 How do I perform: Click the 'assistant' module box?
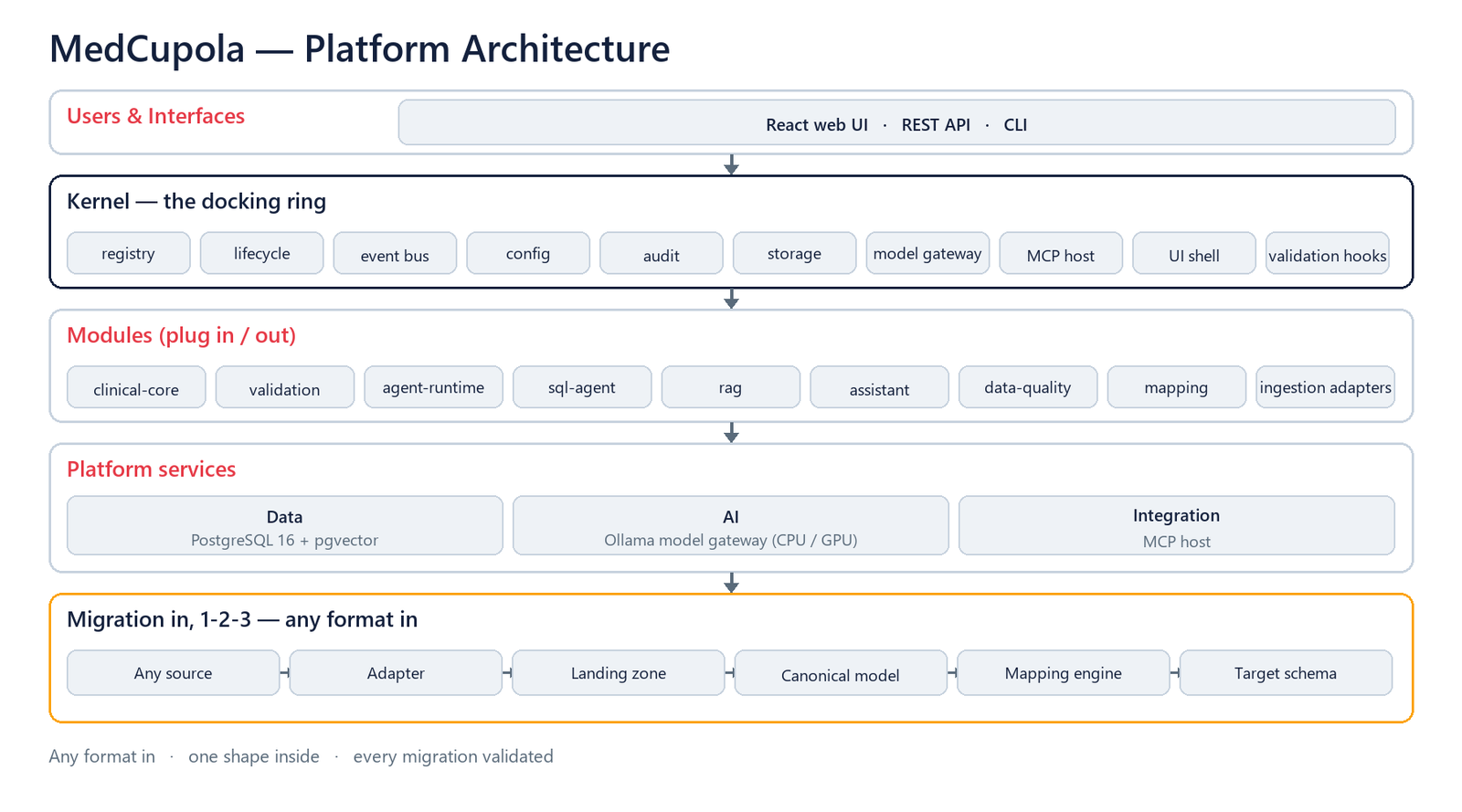(x=879, y=387)
